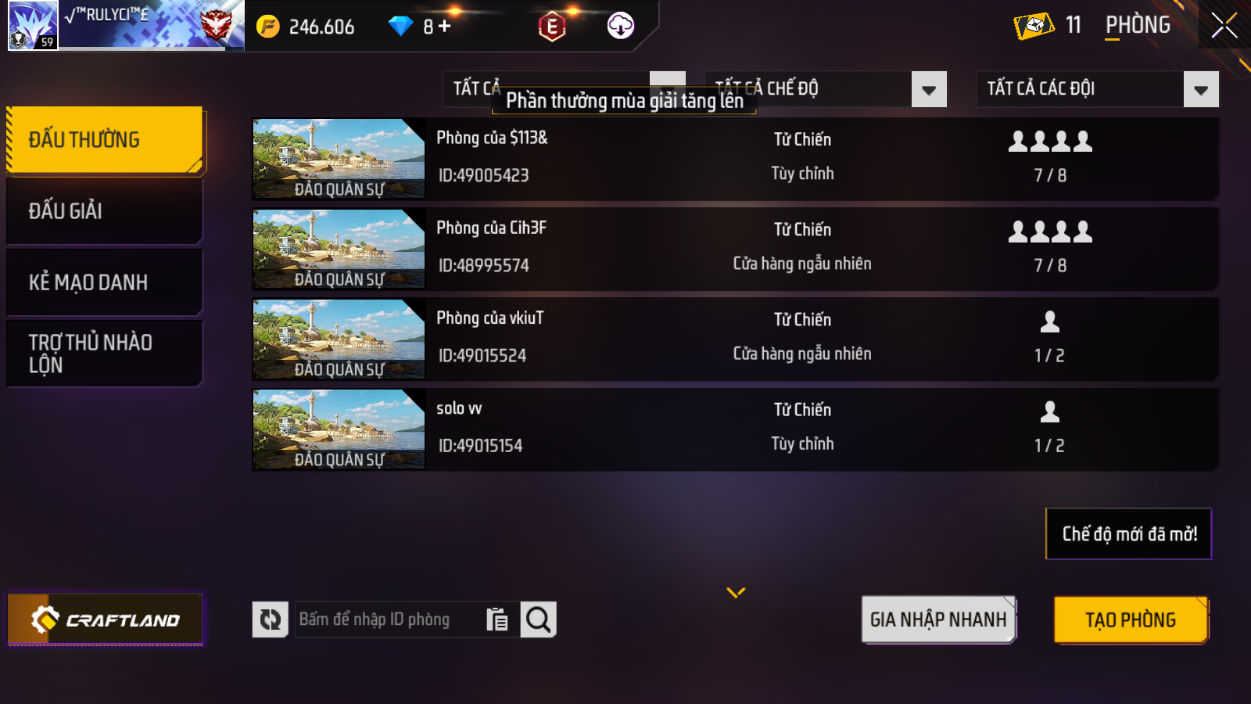Open diamond top-up via blue diamond icon
Image resolution: width=1251 pixels, height=704 pixels.
click(401, 27)
